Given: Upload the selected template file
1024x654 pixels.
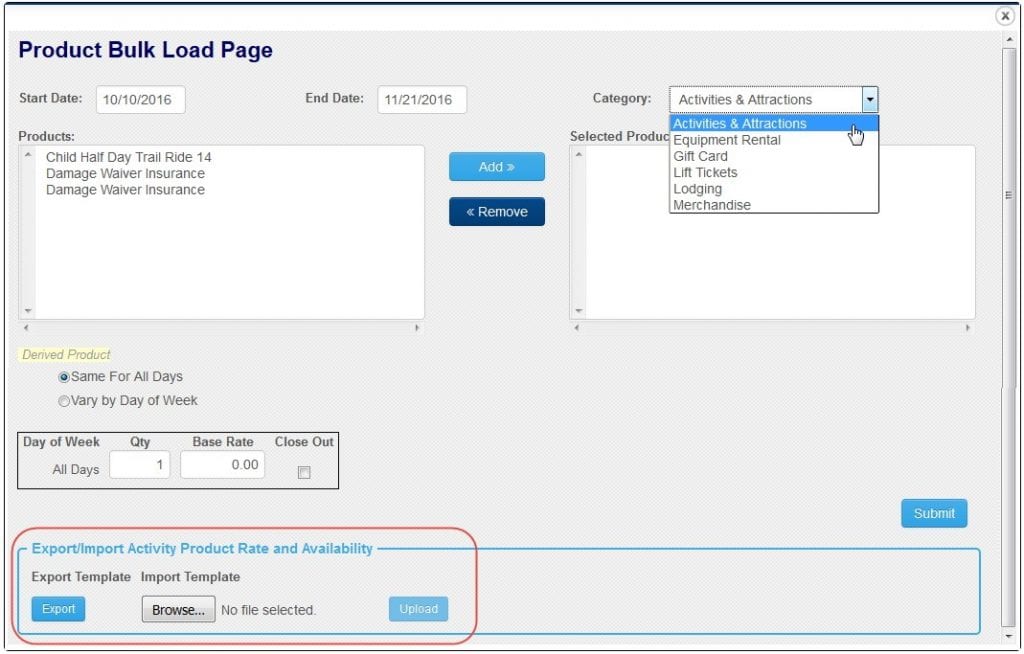Looking at the screenshot, I should pos(418,608).
